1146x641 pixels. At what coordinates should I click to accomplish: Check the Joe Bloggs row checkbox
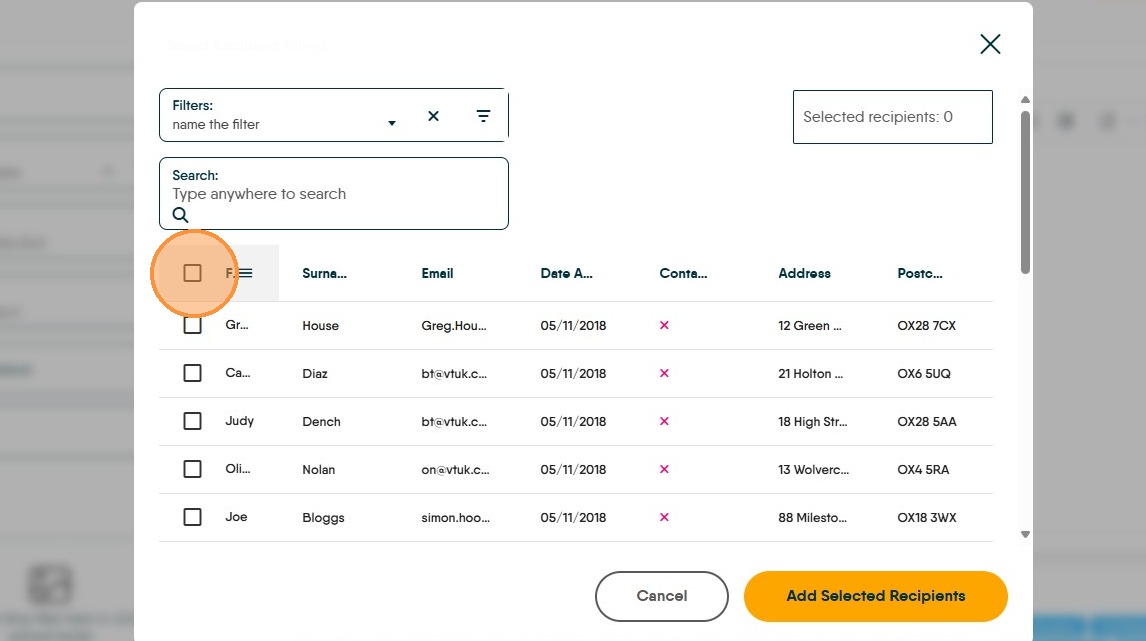point(193,517)
